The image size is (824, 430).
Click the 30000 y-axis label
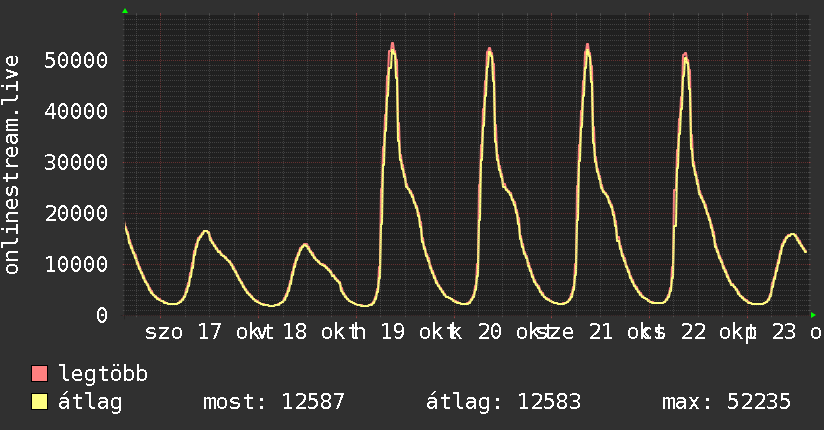[76, 162]
